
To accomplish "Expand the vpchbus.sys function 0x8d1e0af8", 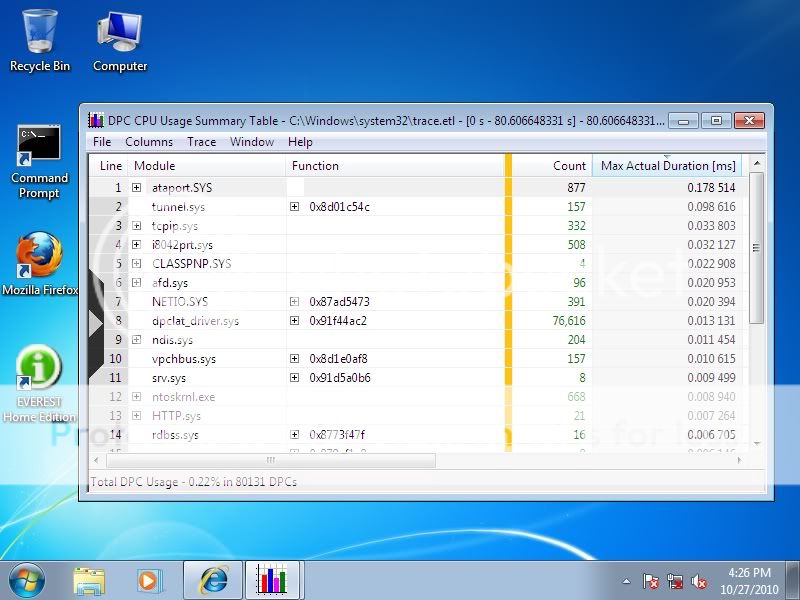I will [x=294, y=359].
